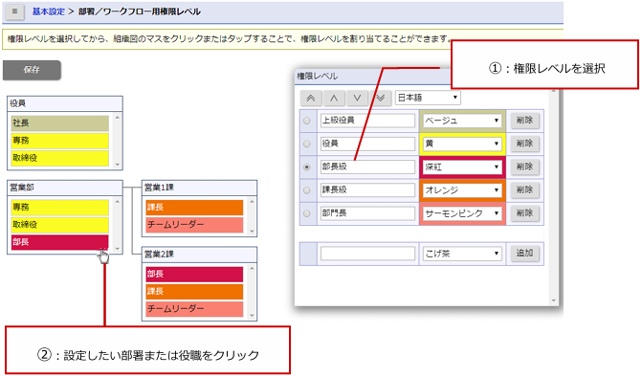Click チームリーダー cell in 営業1課 box
The width and height of the screenshot is (640, 376).
194,225
